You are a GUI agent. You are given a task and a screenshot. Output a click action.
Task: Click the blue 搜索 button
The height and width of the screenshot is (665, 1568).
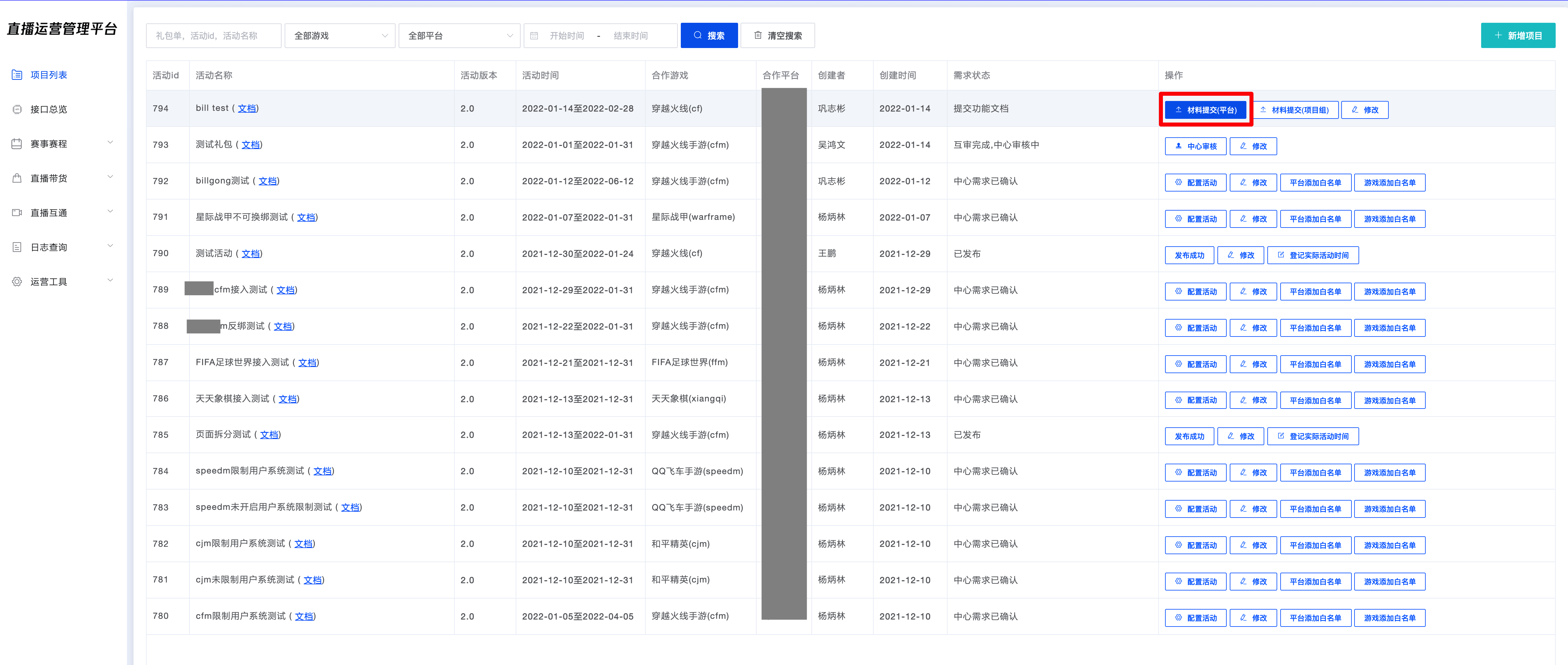pos(709,36)
